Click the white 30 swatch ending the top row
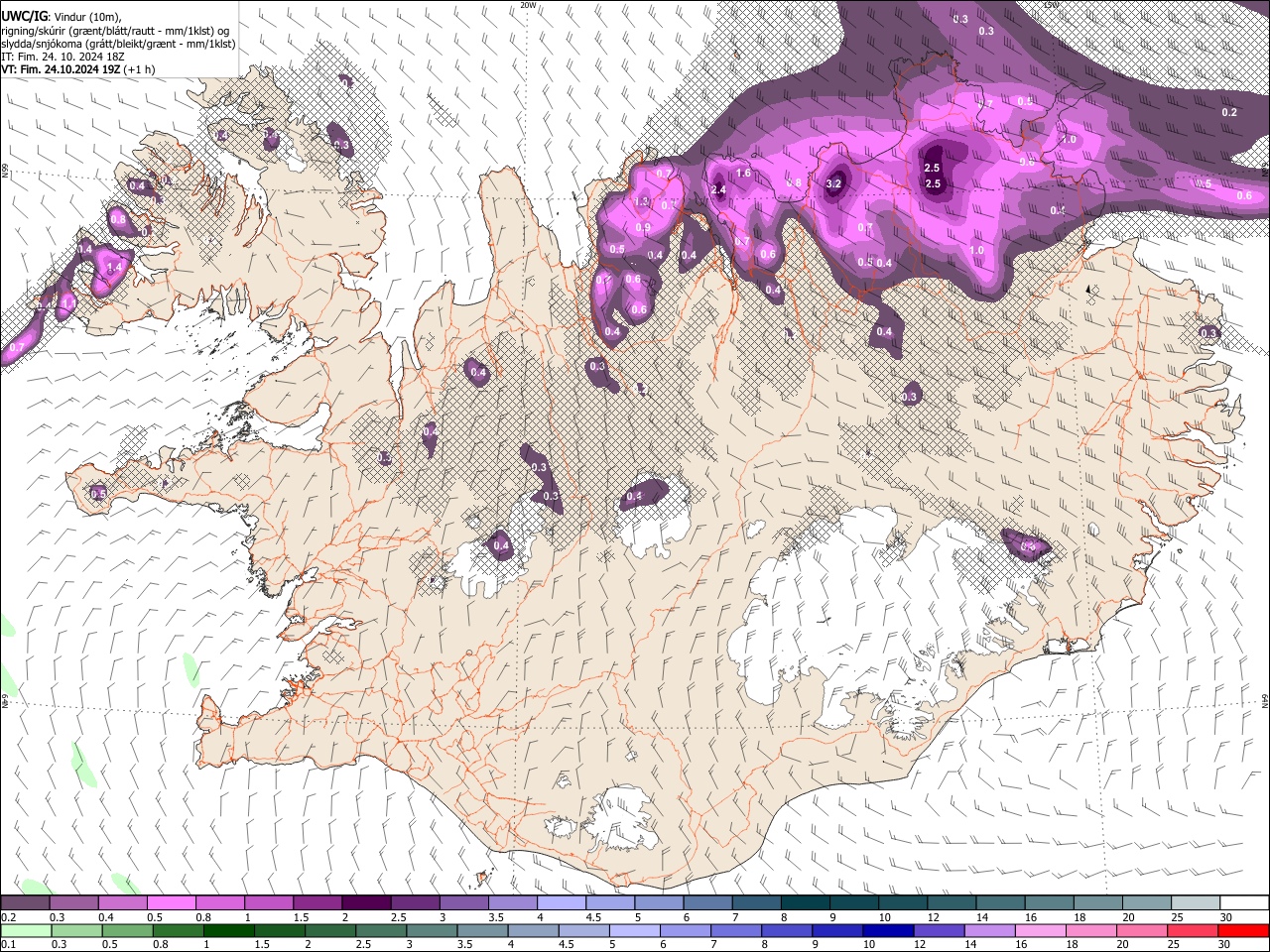The image size is (1270, 952). (x=1243, y=903)
